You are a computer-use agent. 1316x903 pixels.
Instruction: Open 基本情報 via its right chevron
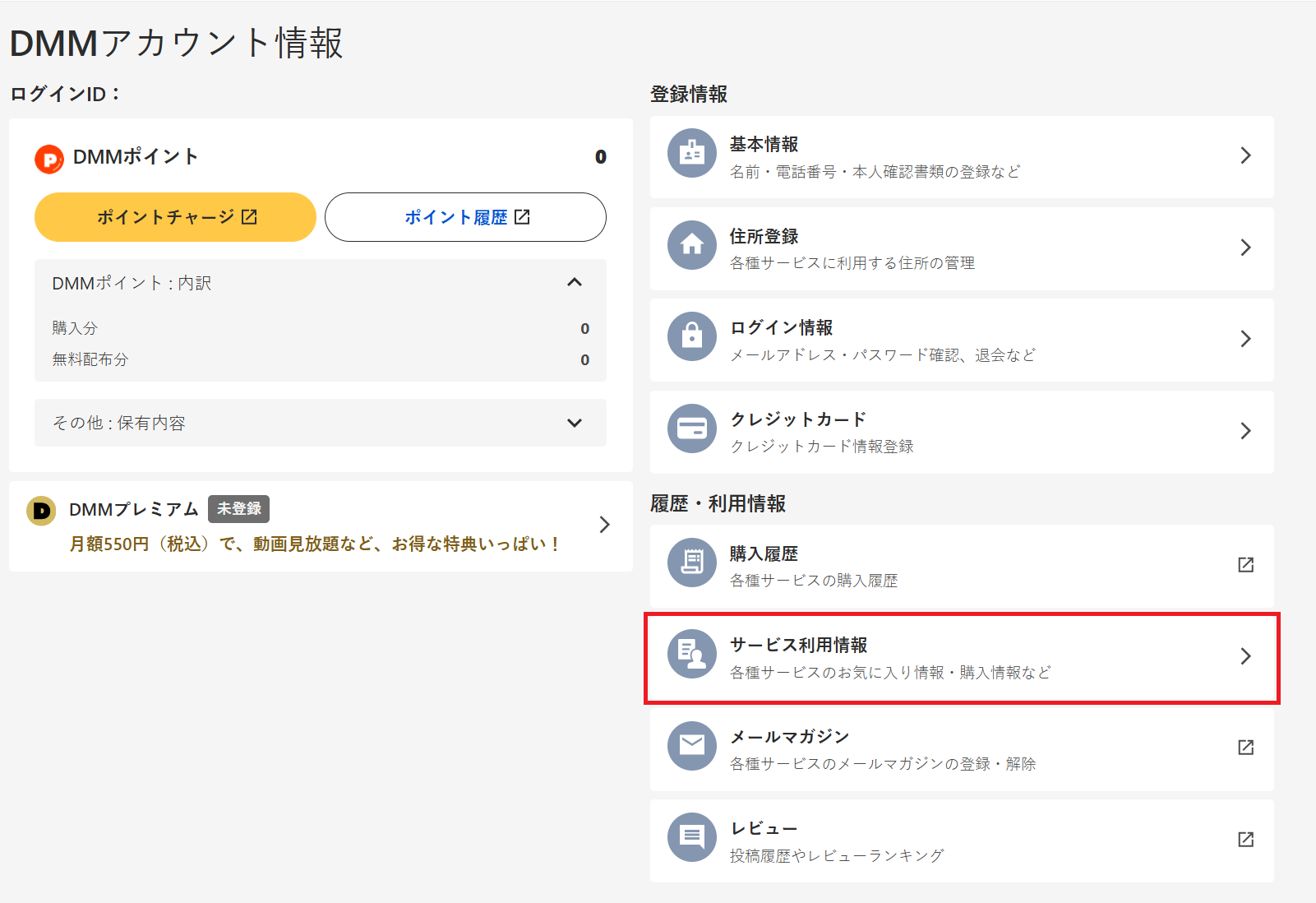(x=1246, y=155)
